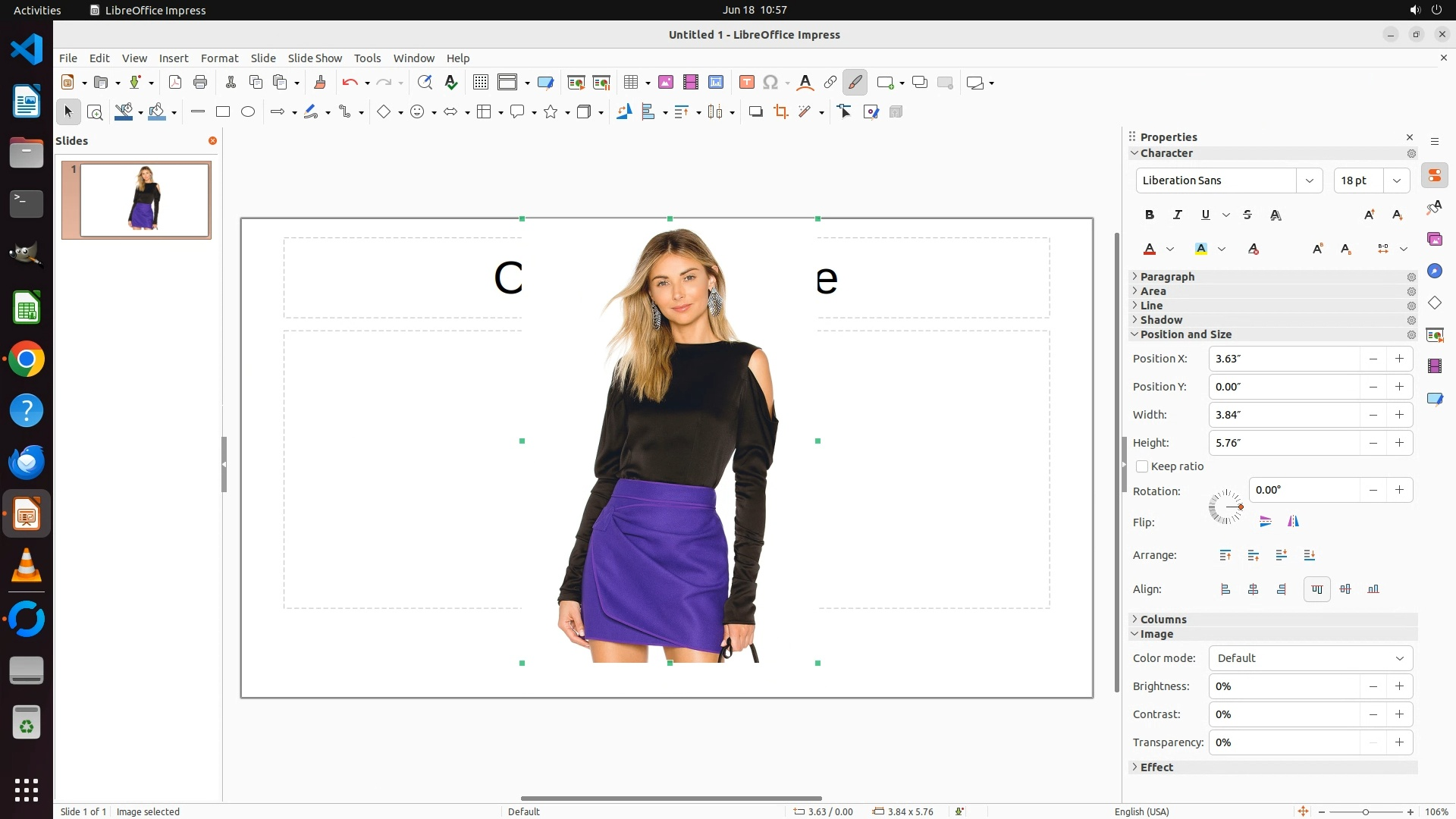Adjust the zoom slider in status bar

coord(1365,812)
